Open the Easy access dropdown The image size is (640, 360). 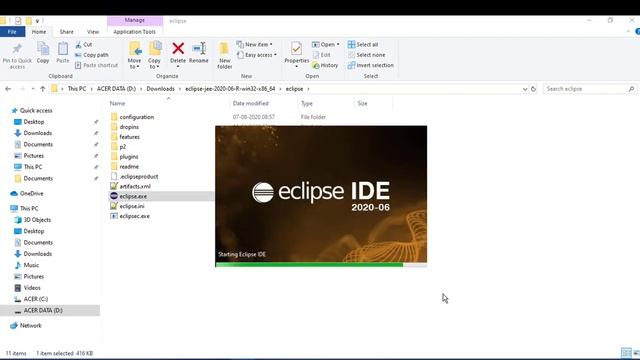click(257, 55)
